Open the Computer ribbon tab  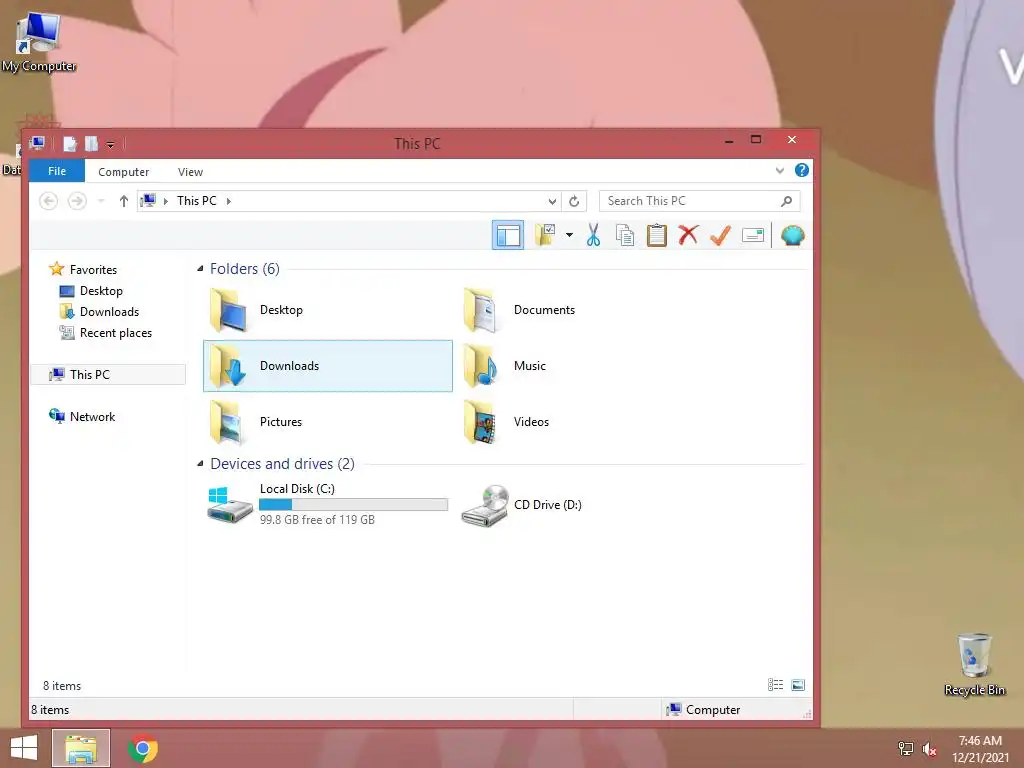(x=123, y=172)
